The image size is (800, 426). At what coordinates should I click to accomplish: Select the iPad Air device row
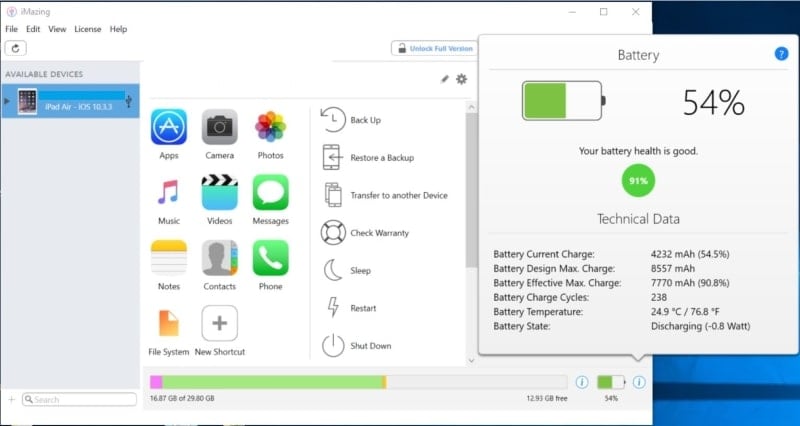point(70,101)
